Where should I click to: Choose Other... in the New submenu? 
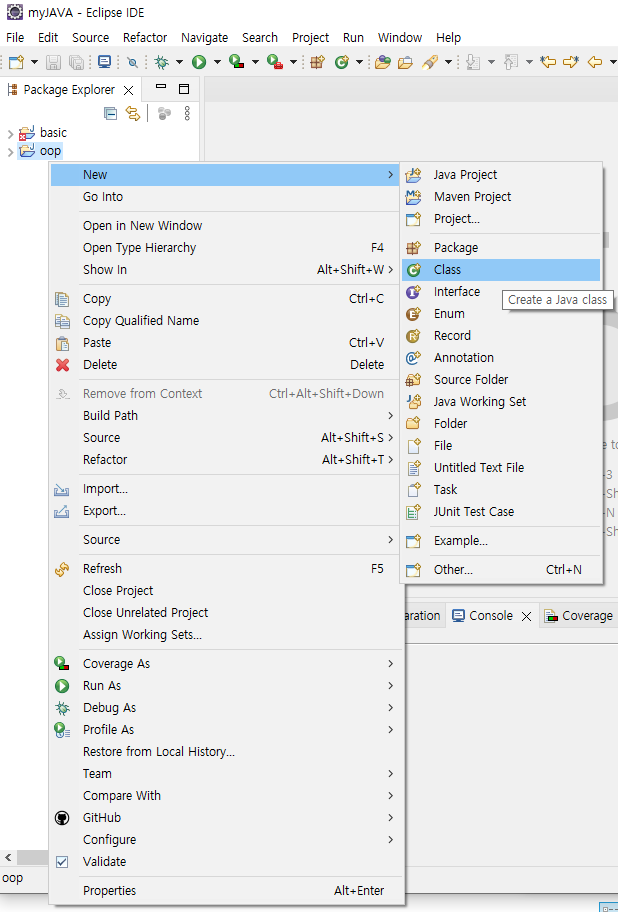click(501, 570)
